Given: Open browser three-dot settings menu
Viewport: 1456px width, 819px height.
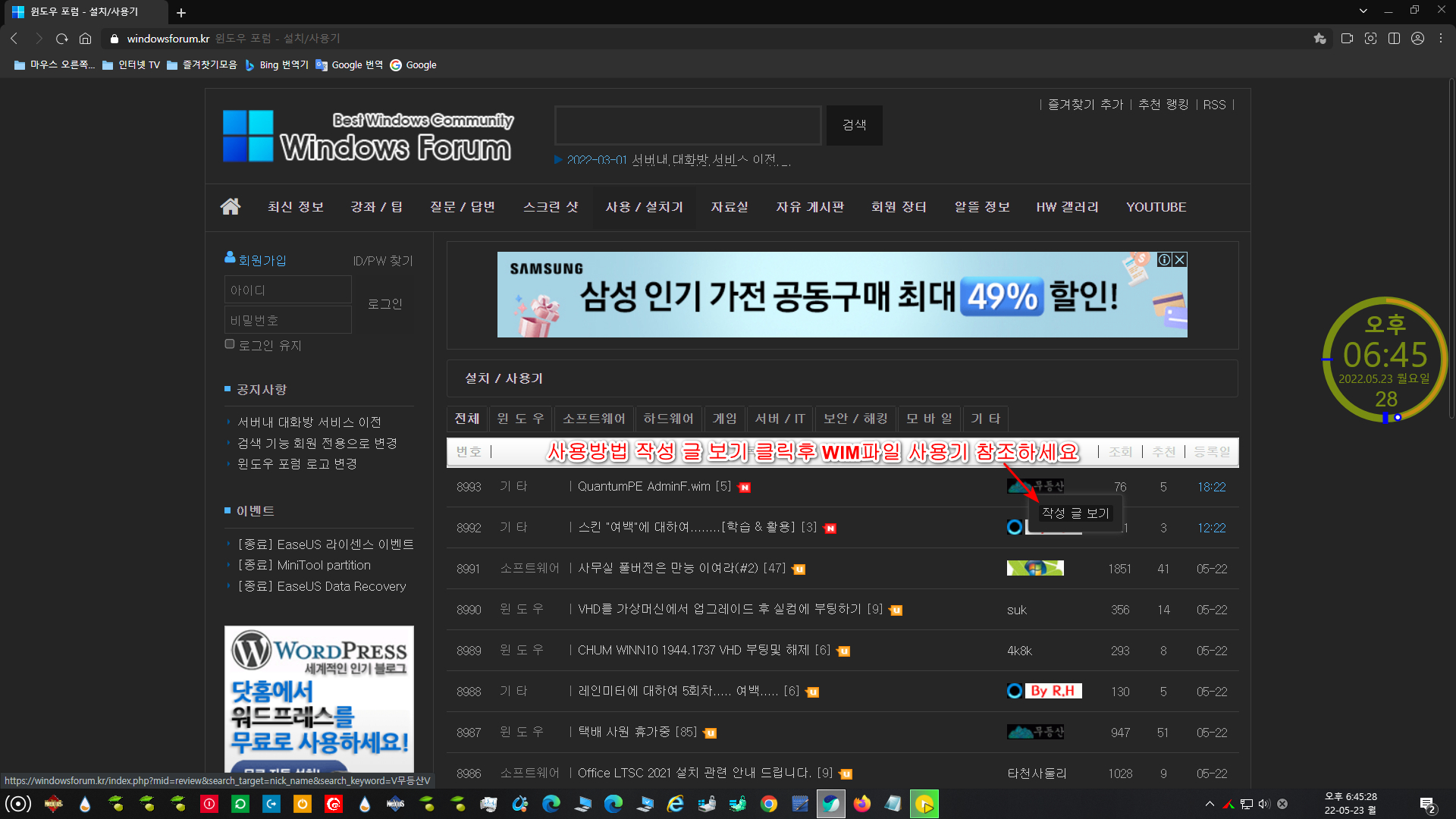Looking at the screenshot, I should pos(1441,39).
